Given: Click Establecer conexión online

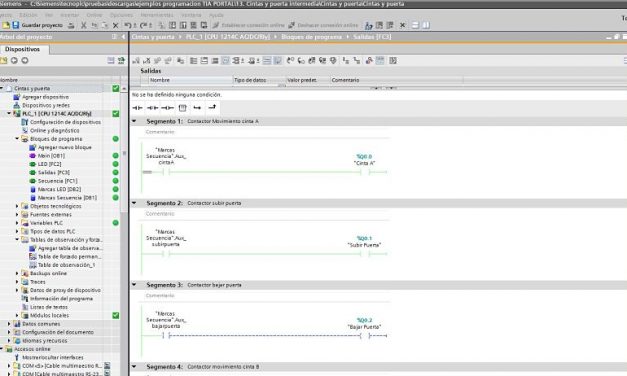Looking at the screenshot, I should [x=248, y=25].
